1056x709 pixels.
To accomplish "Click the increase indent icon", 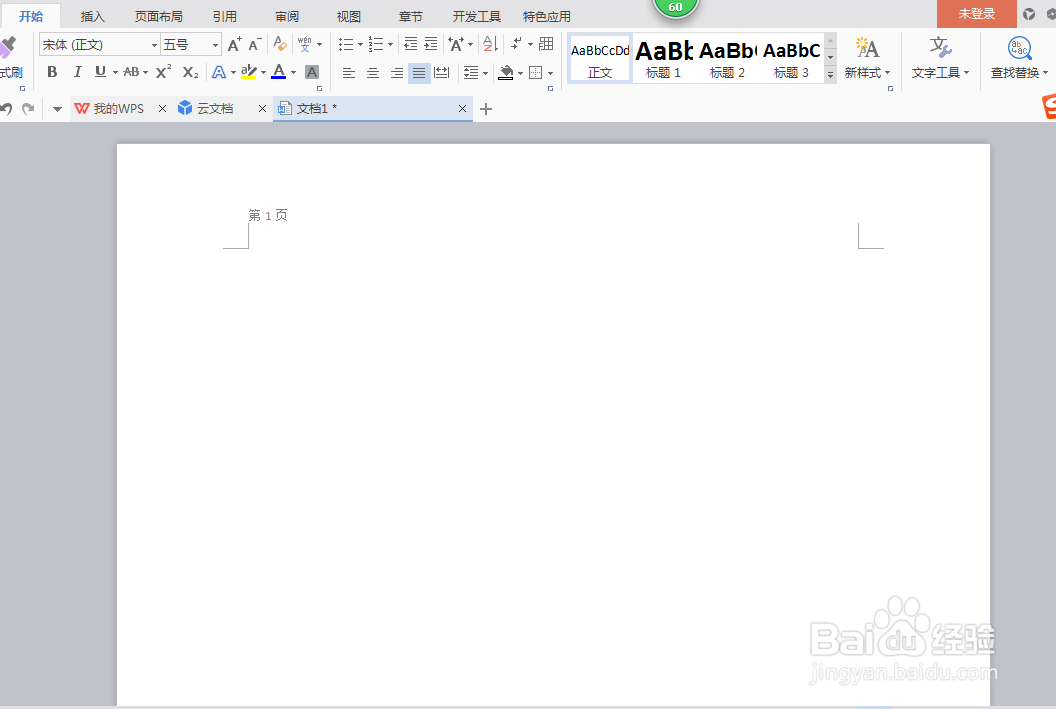I will [x=431, y=44].
